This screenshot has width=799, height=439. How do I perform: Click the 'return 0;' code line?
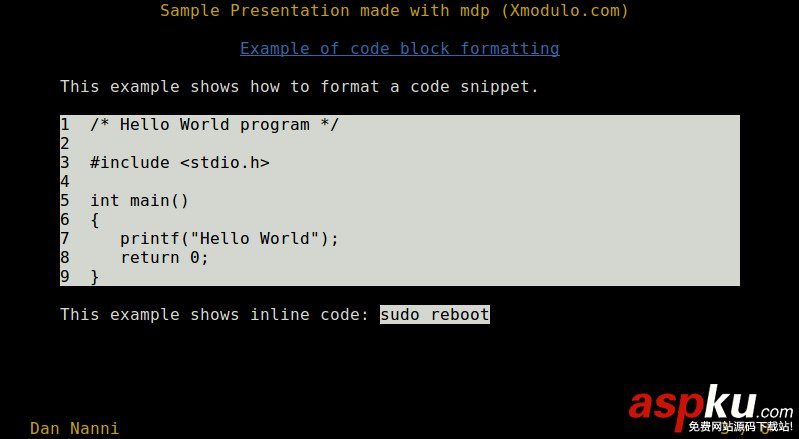[165, 258]
